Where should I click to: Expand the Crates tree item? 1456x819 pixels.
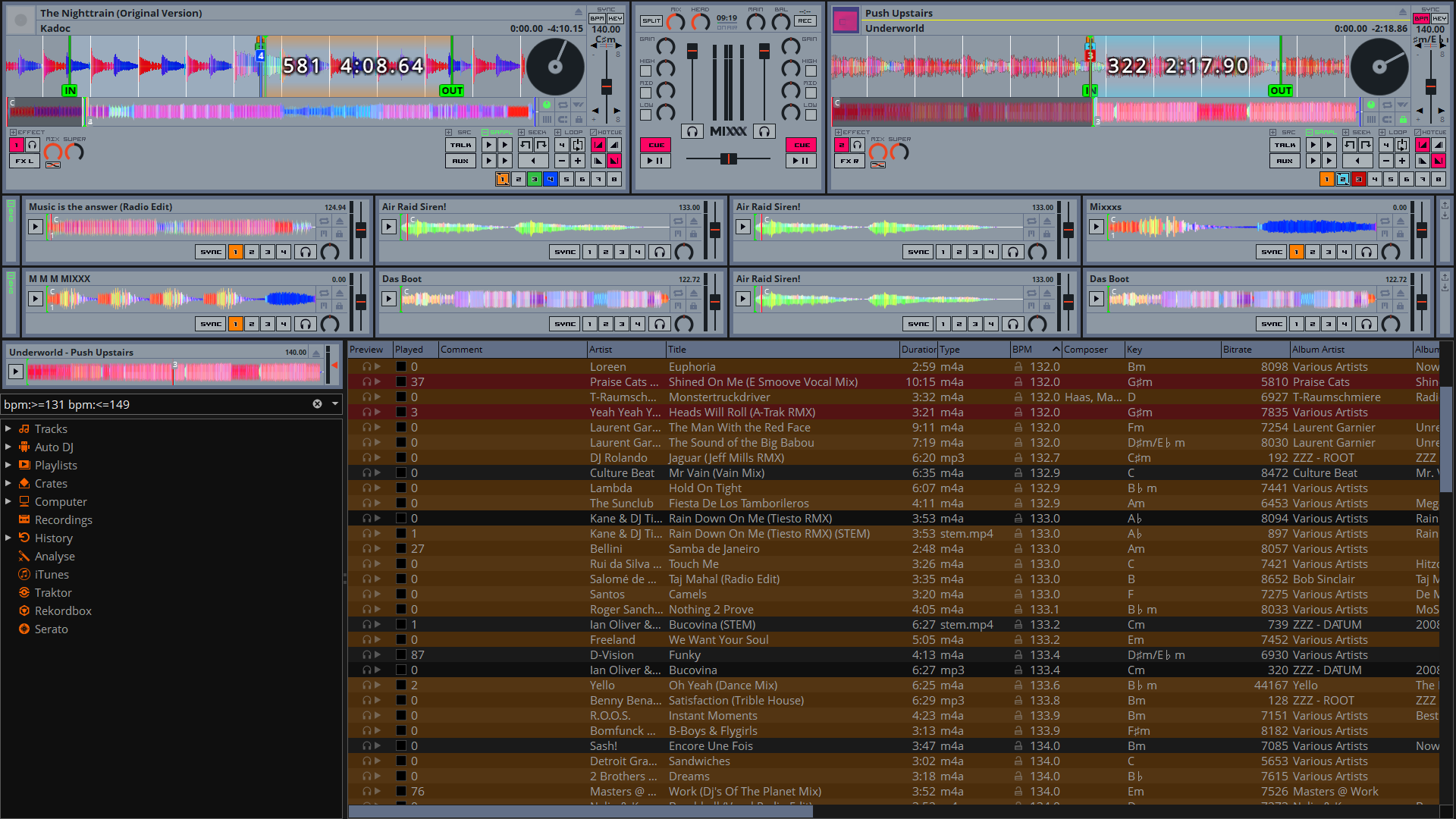click(8, 483)
